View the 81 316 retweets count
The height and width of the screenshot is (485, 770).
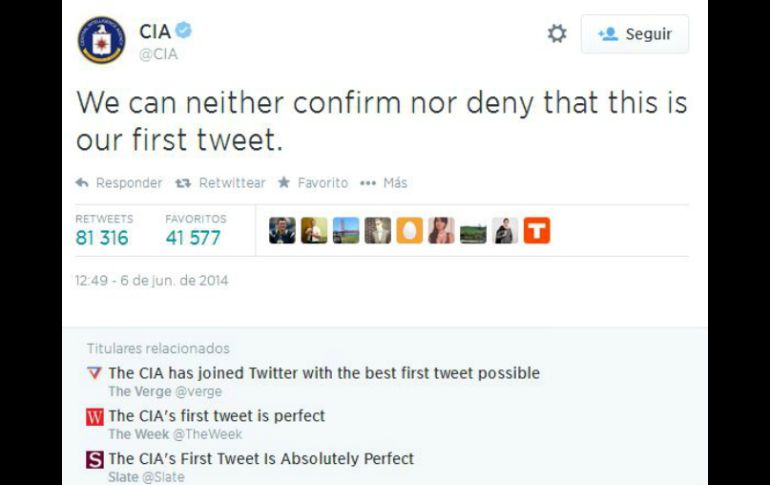point(102,238)
